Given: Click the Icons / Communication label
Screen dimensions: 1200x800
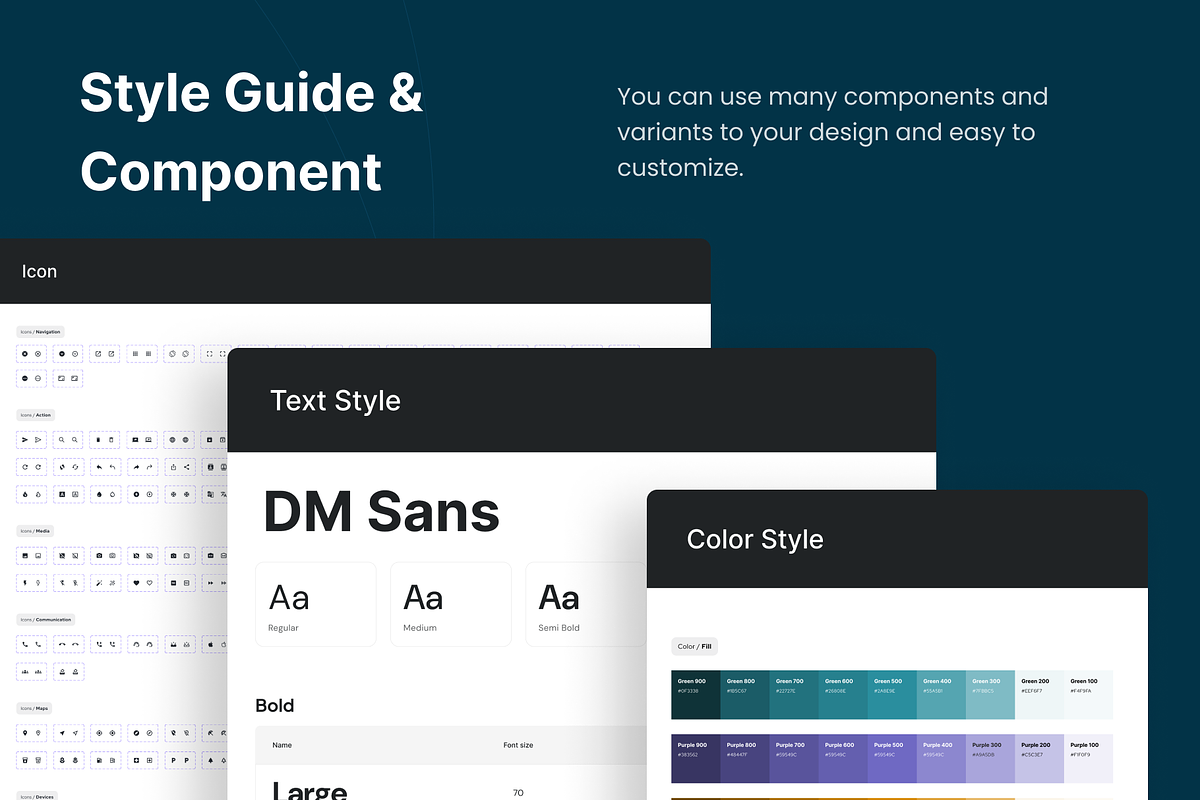Looking at the screenshot, I should (x=46, y=620).
